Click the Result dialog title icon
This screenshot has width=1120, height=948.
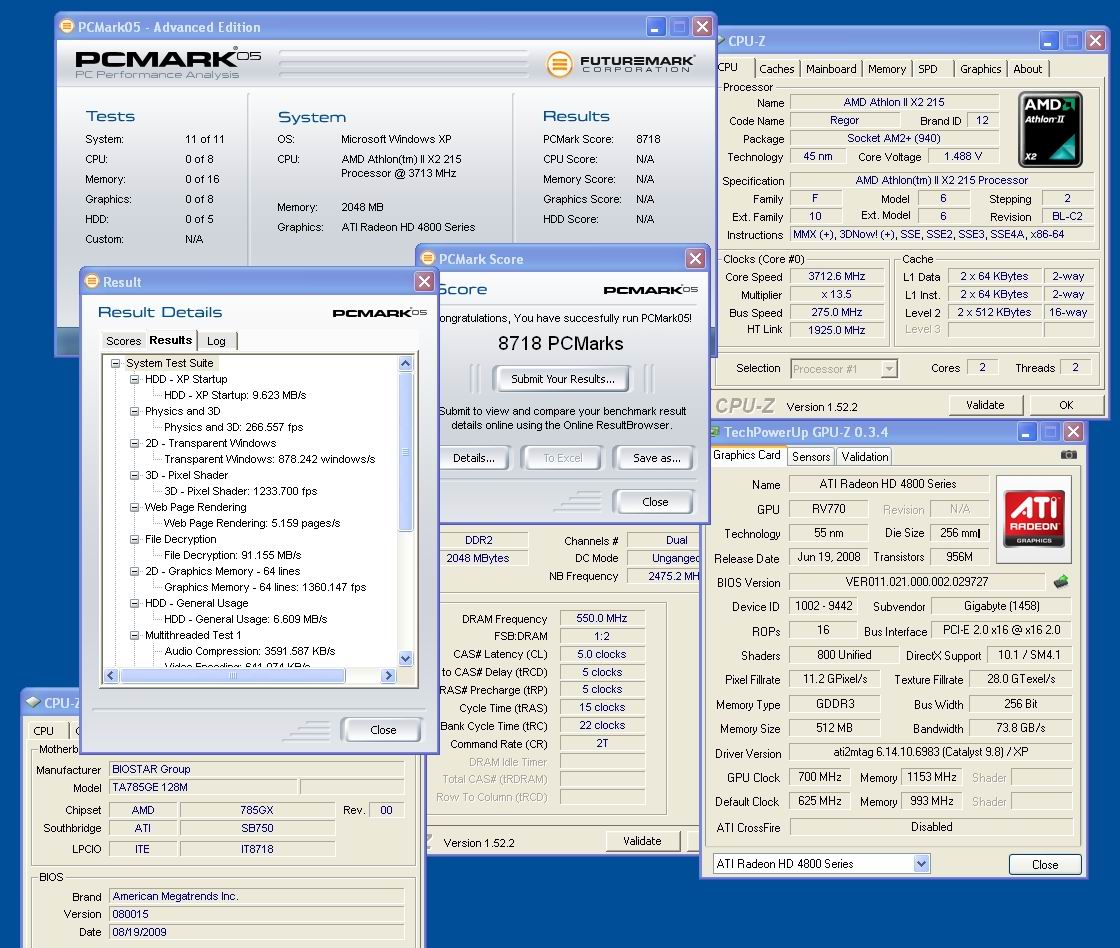pyautogui.click(x=92, y=281)
